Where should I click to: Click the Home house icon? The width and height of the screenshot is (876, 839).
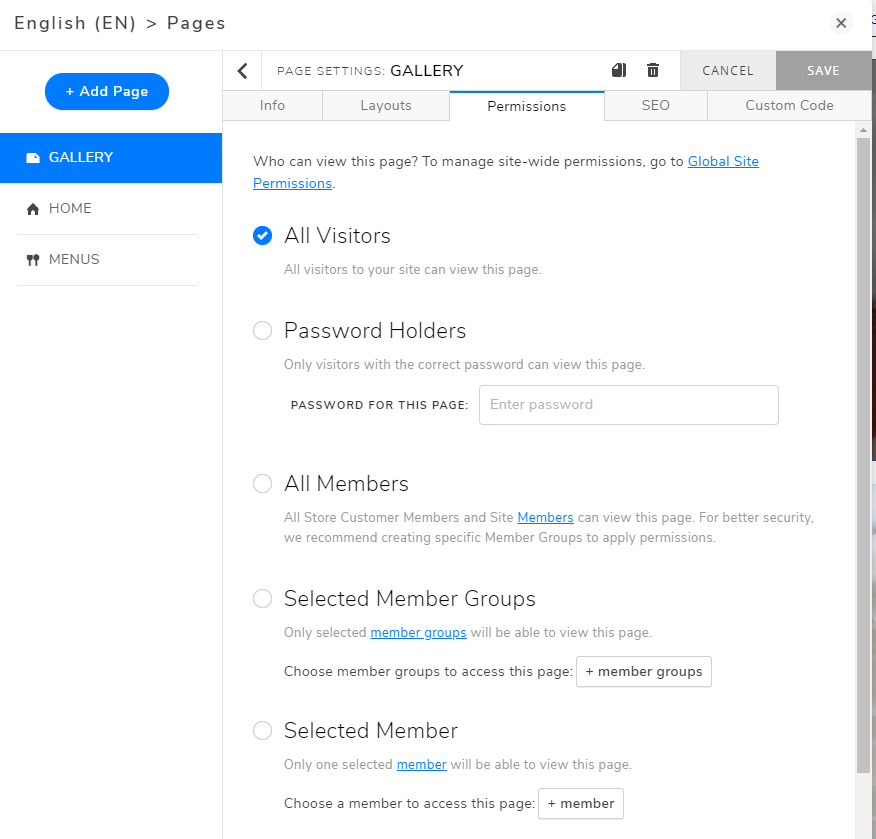coord(33,209)
